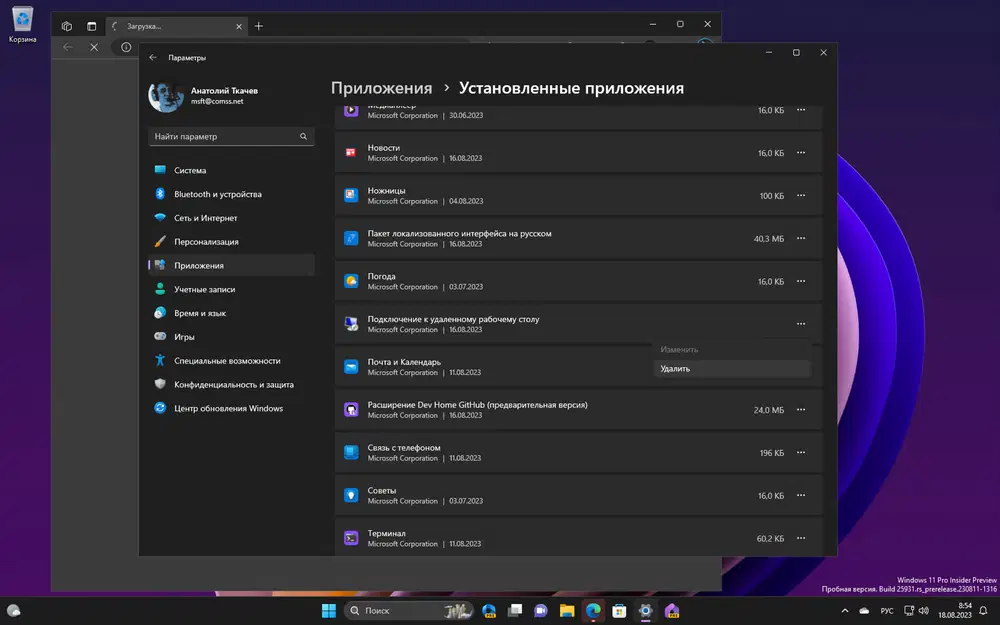
Task: Click the Найти параметр search field
Action: pos(232,136)
